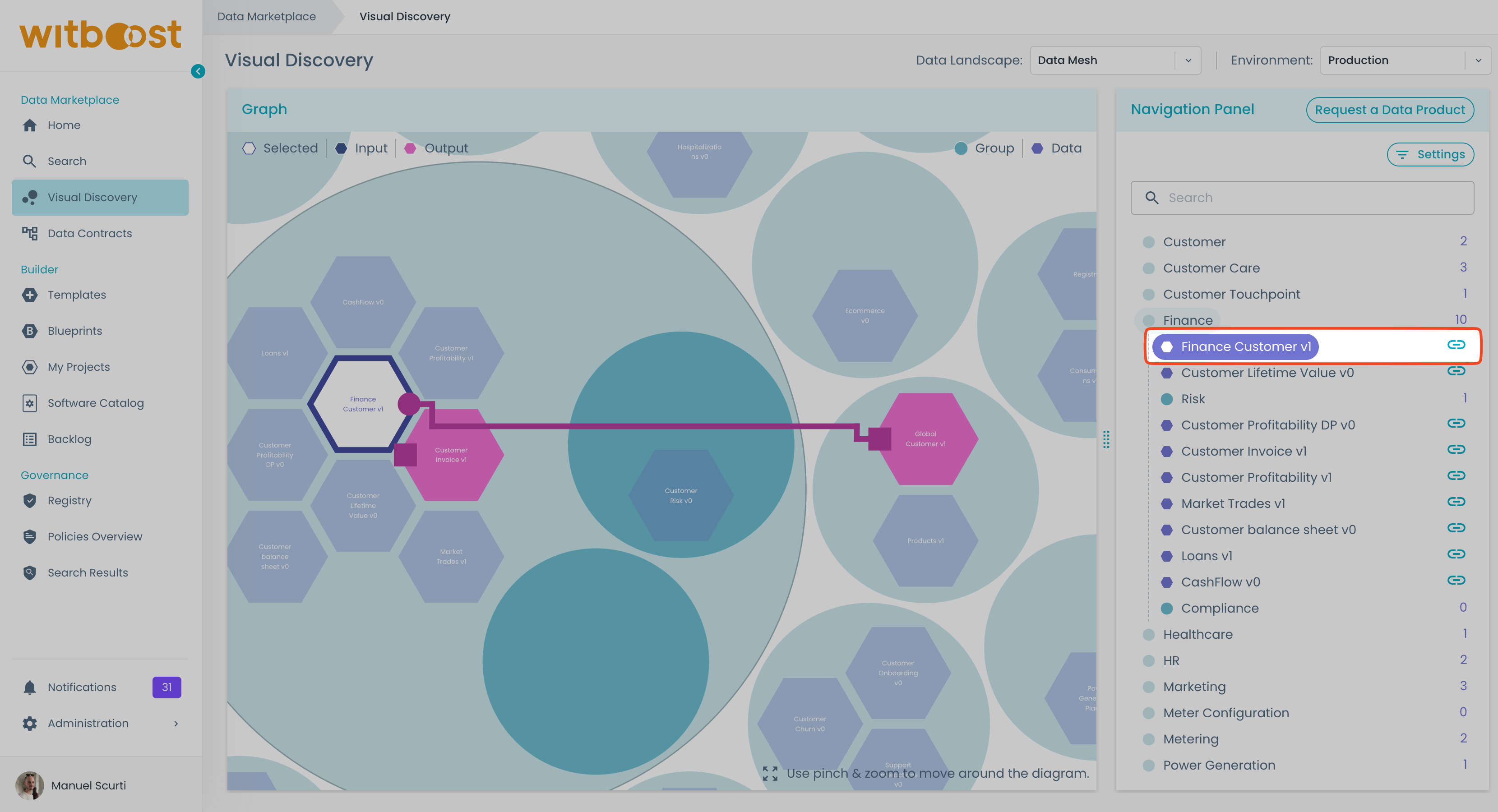This screenshot has height=812, width=1498.
Task: Open Notifications bell in sidebar
Action: point(30,687)
